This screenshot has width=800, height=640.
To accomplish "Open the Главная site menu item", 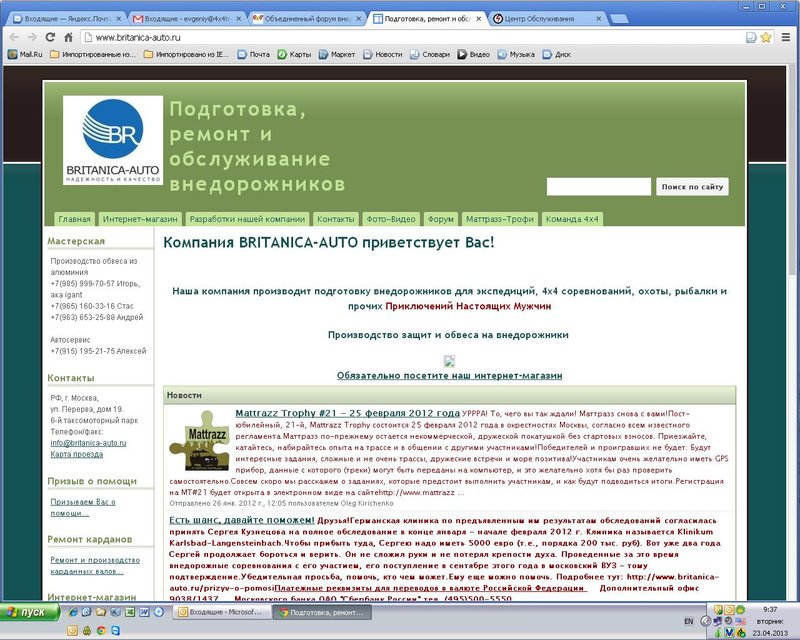I will pos(74,219).
